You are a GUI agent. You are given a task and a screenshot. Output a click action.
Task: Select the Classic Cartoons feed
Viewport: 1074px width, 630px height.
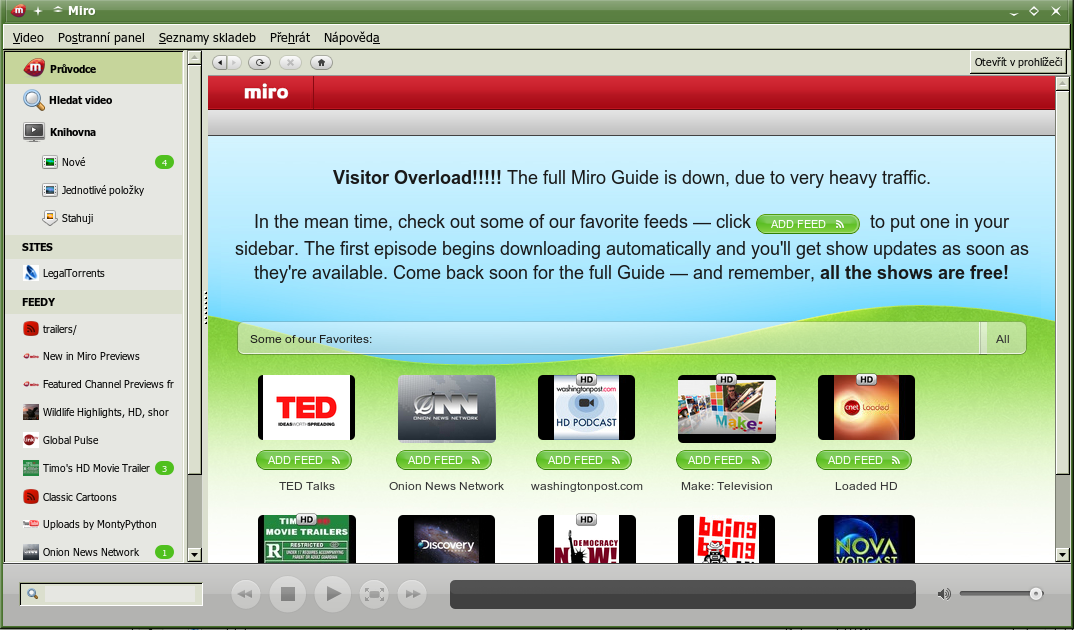point(94,497)
